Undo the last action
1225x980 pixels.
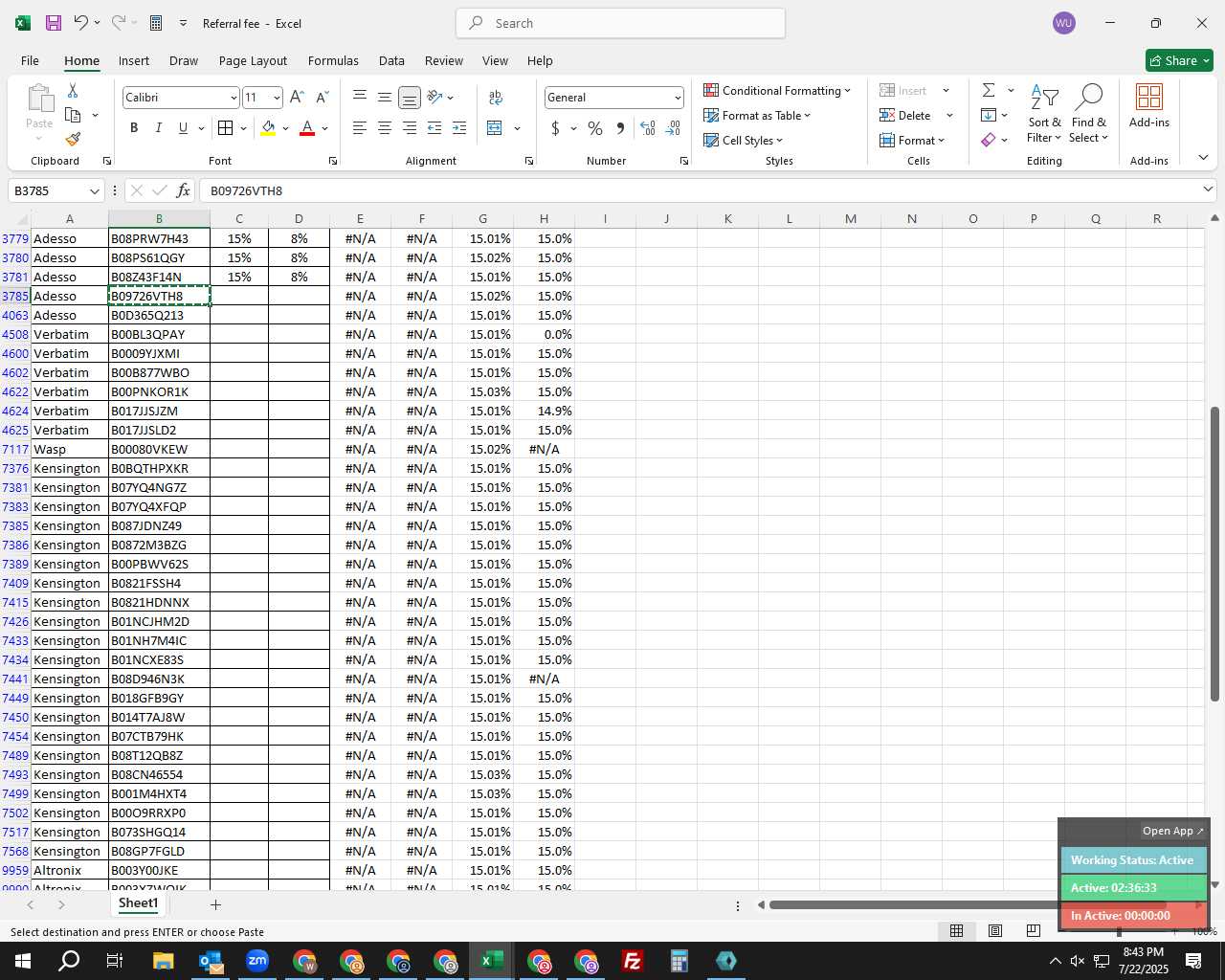point(81,23)
